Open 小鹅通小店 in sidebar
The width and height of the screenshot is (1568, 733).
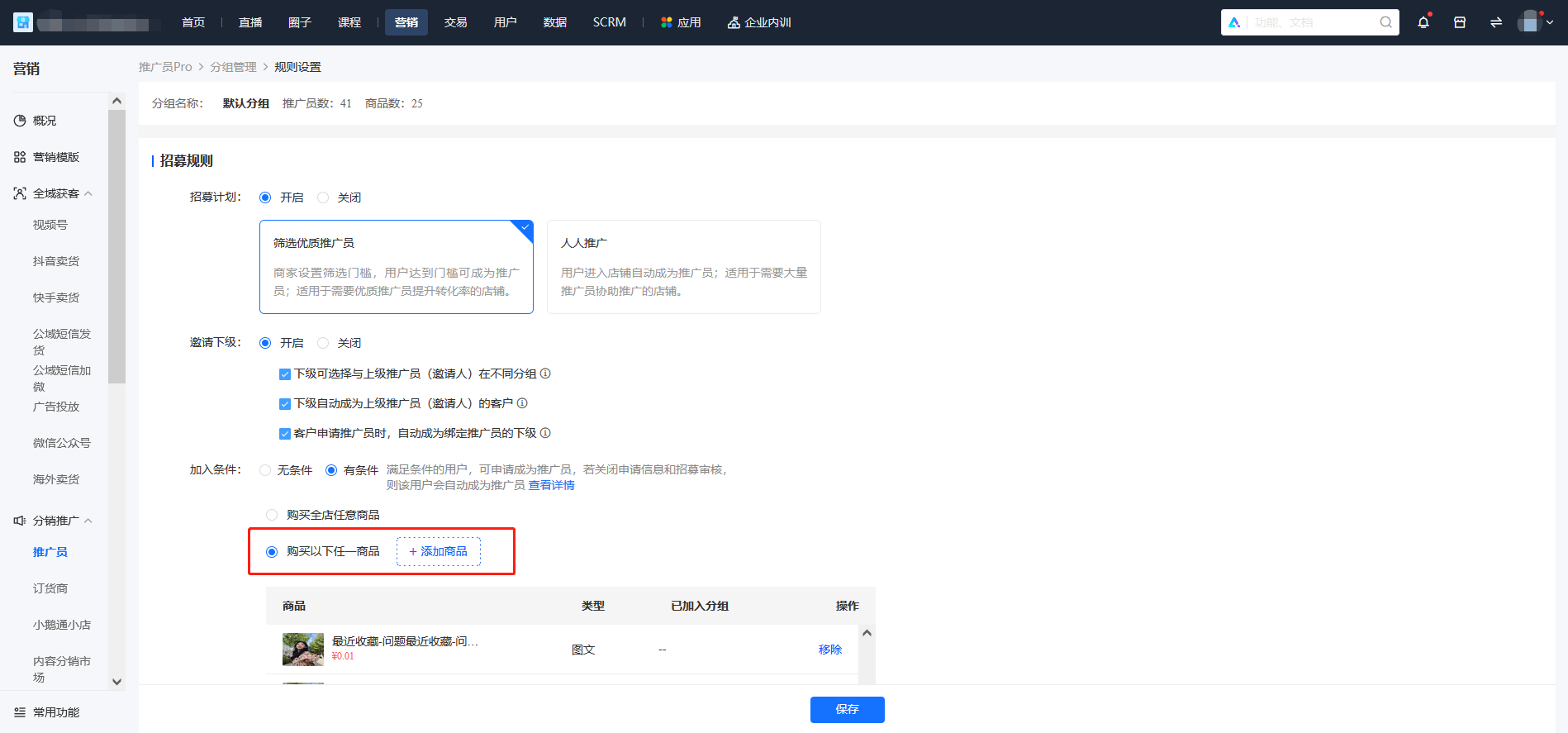(62, 625)
